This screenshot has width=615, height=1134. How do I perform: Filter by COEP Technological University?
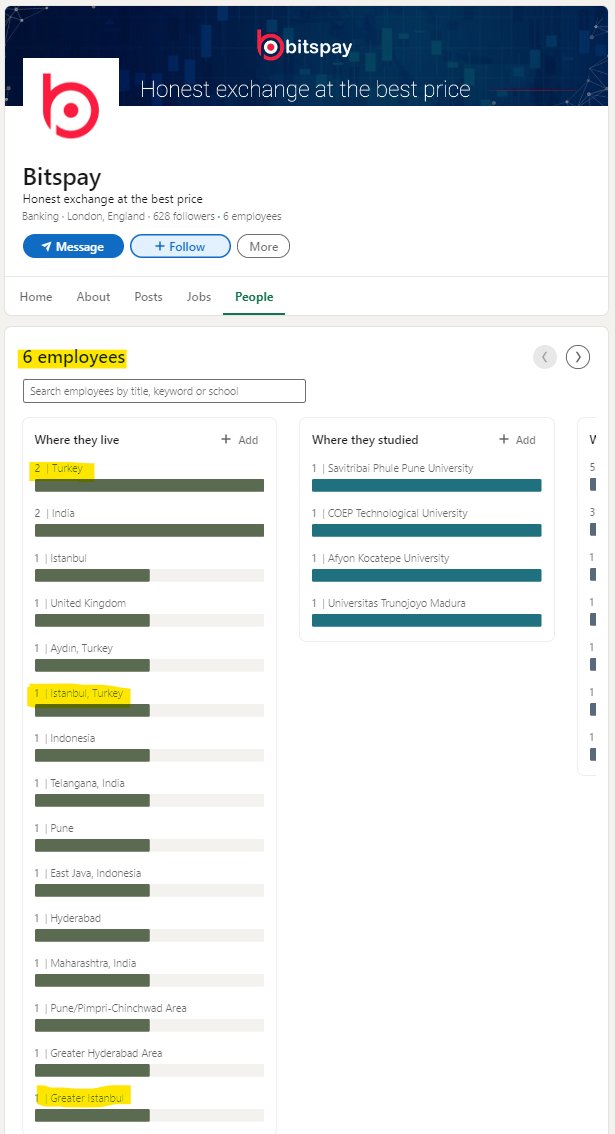pyautogui.click(x=426, y=522)
